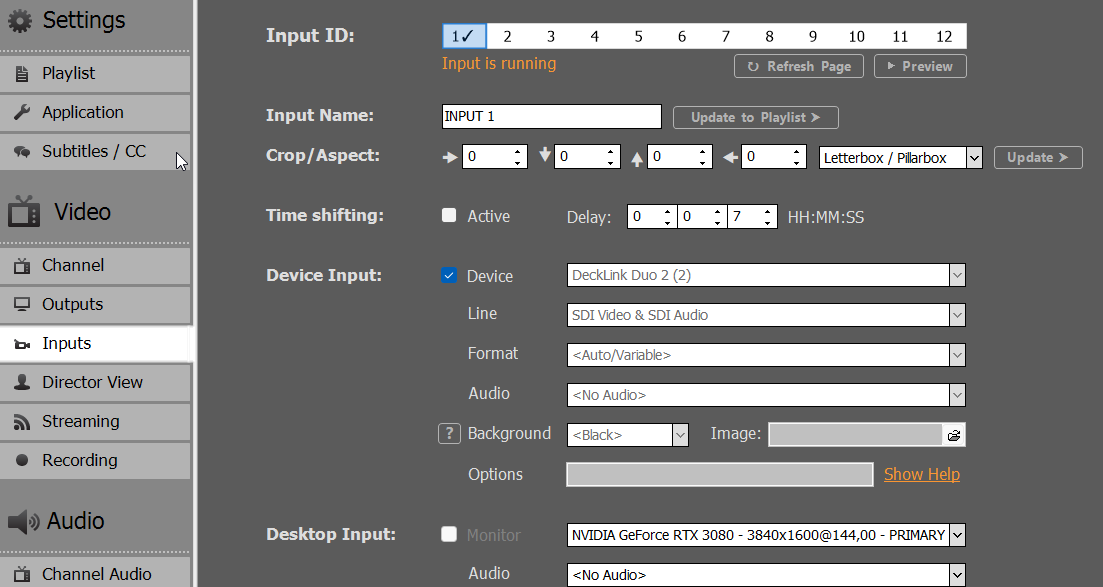1103x587 pixels.
Task: Uncheck the Device checkbox under Device Input
Action: coord(449,275)
